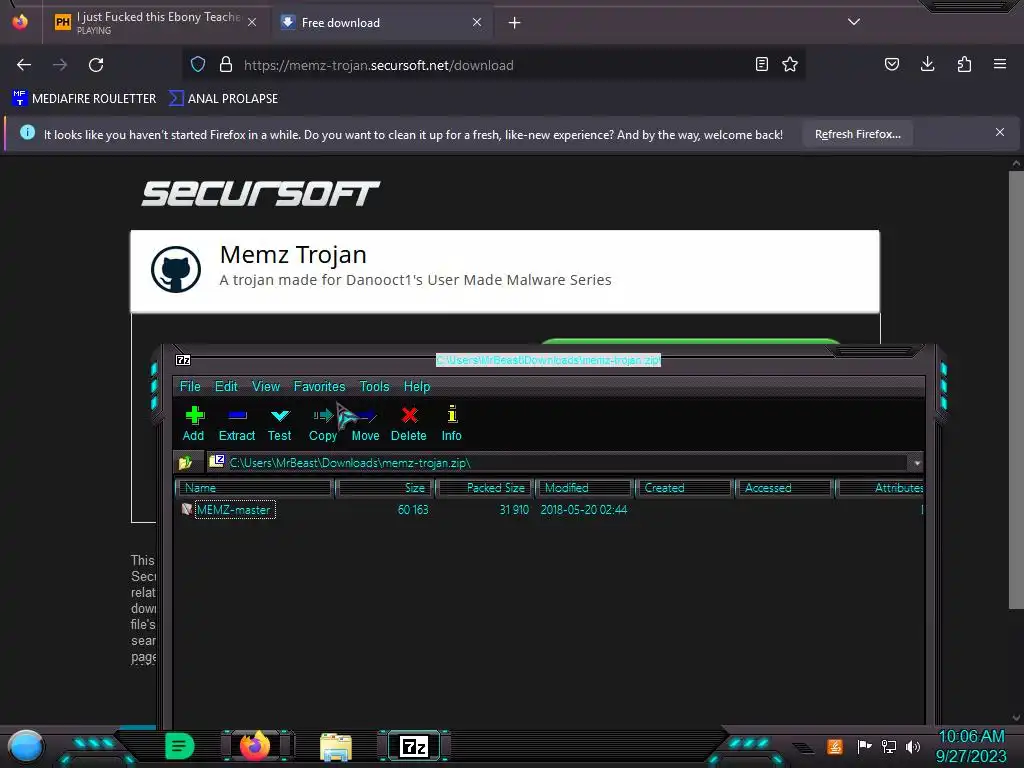This screenshot has width=1024, height=768.
Task: Go up one folder level icon
Action: point(185,462)
